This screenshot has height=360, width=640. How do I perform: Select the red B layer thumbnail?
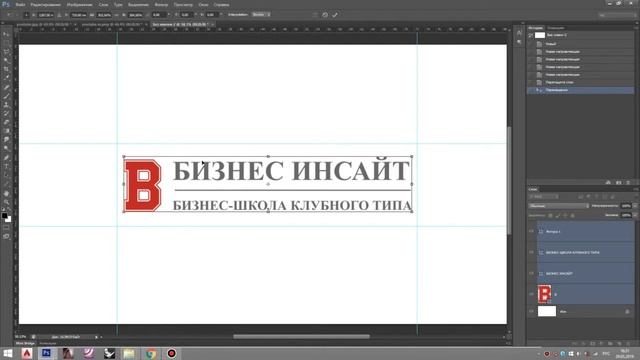(544, 294)
